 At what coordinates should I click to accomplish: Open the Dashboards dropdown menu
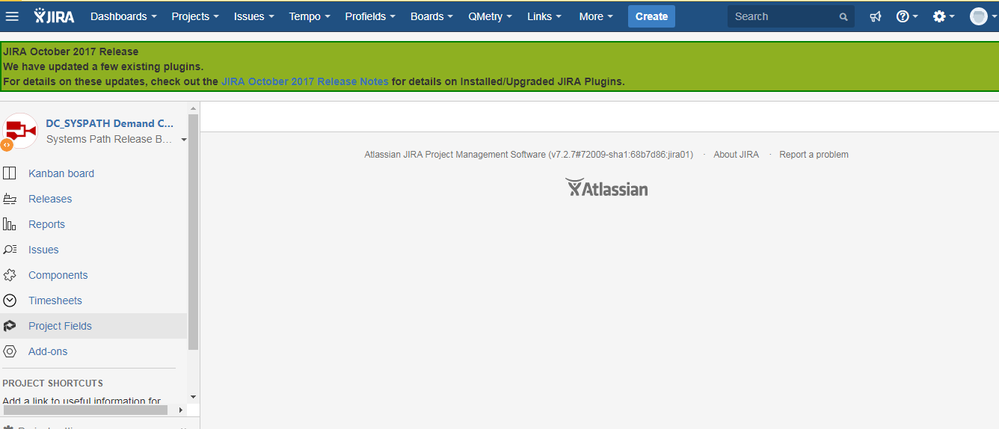click(124, 17)
